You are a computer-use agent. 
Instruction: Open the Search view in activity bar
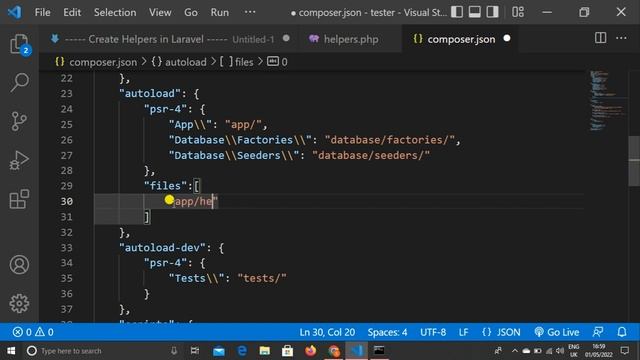(19, 83)
